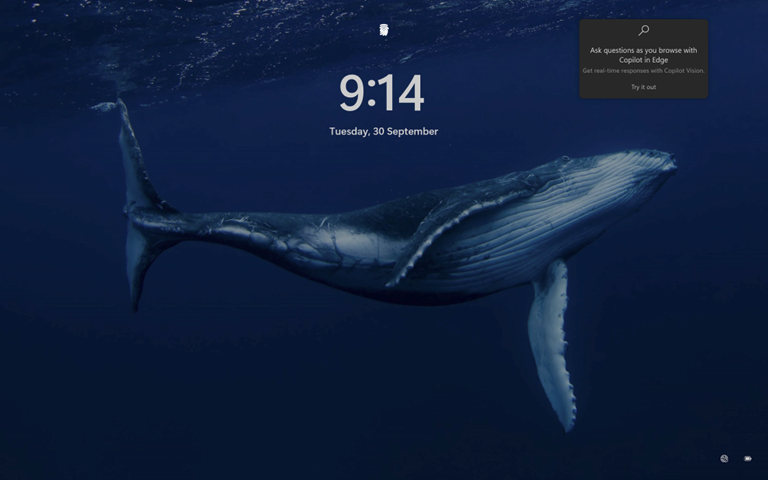Screen dimensions: 768x480
Task: Click the fingerprint sign-in icon above the clock
Action: coord(384,30)
